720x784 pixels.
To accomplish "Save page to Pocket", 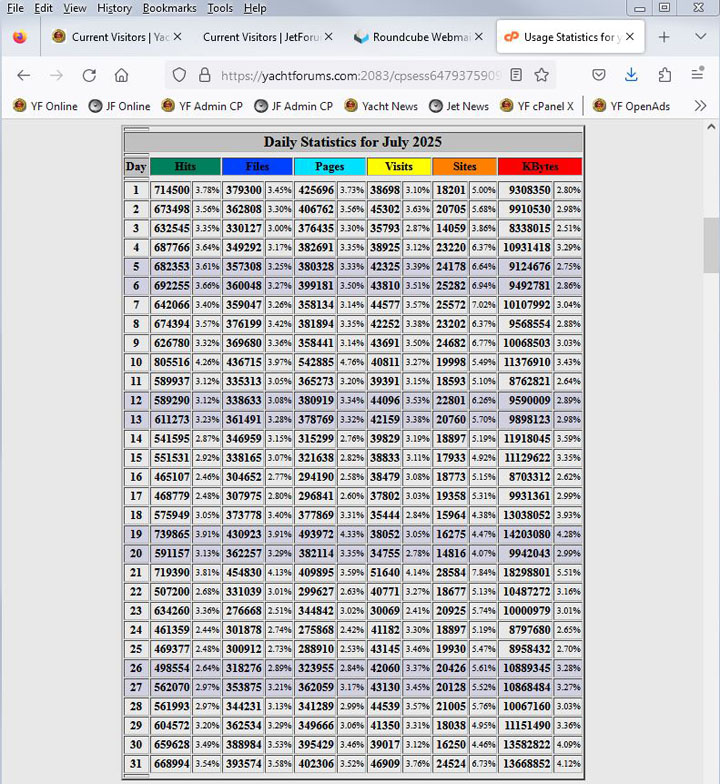I will pyautogui.click(x=598, y=75).
